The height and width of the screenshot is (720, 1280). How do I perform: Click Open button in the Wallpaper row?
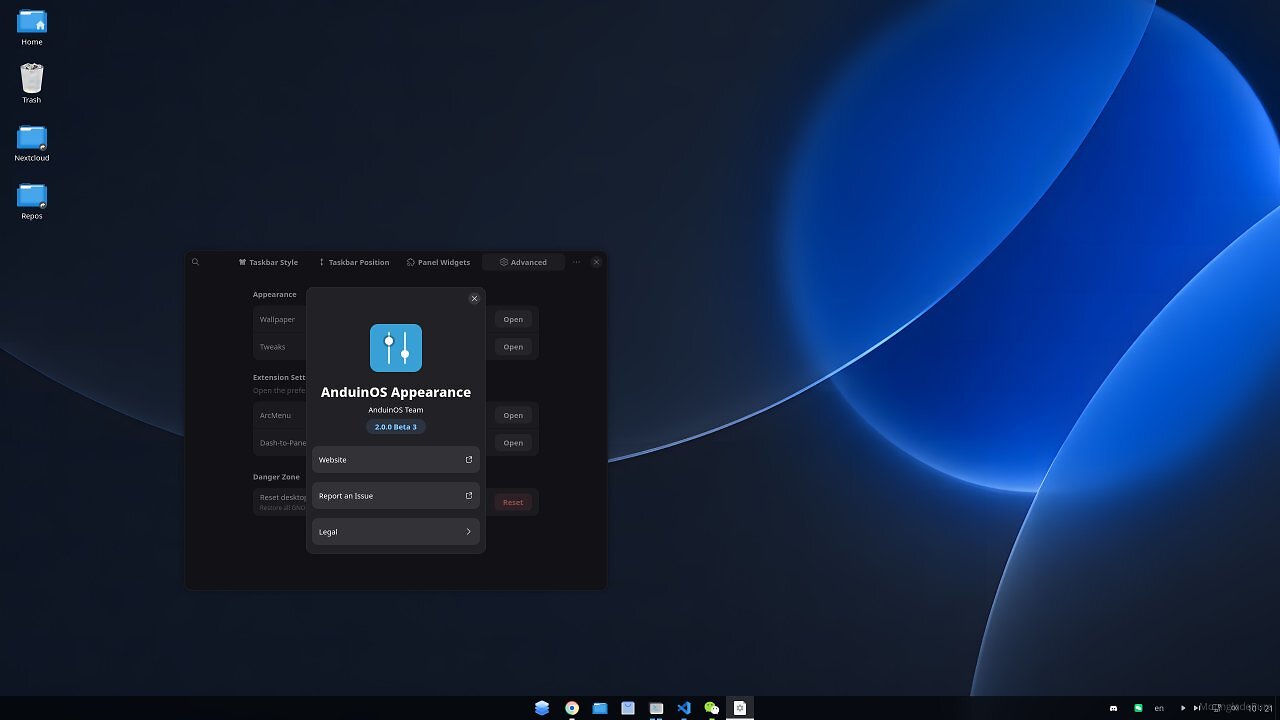point(513,320)
